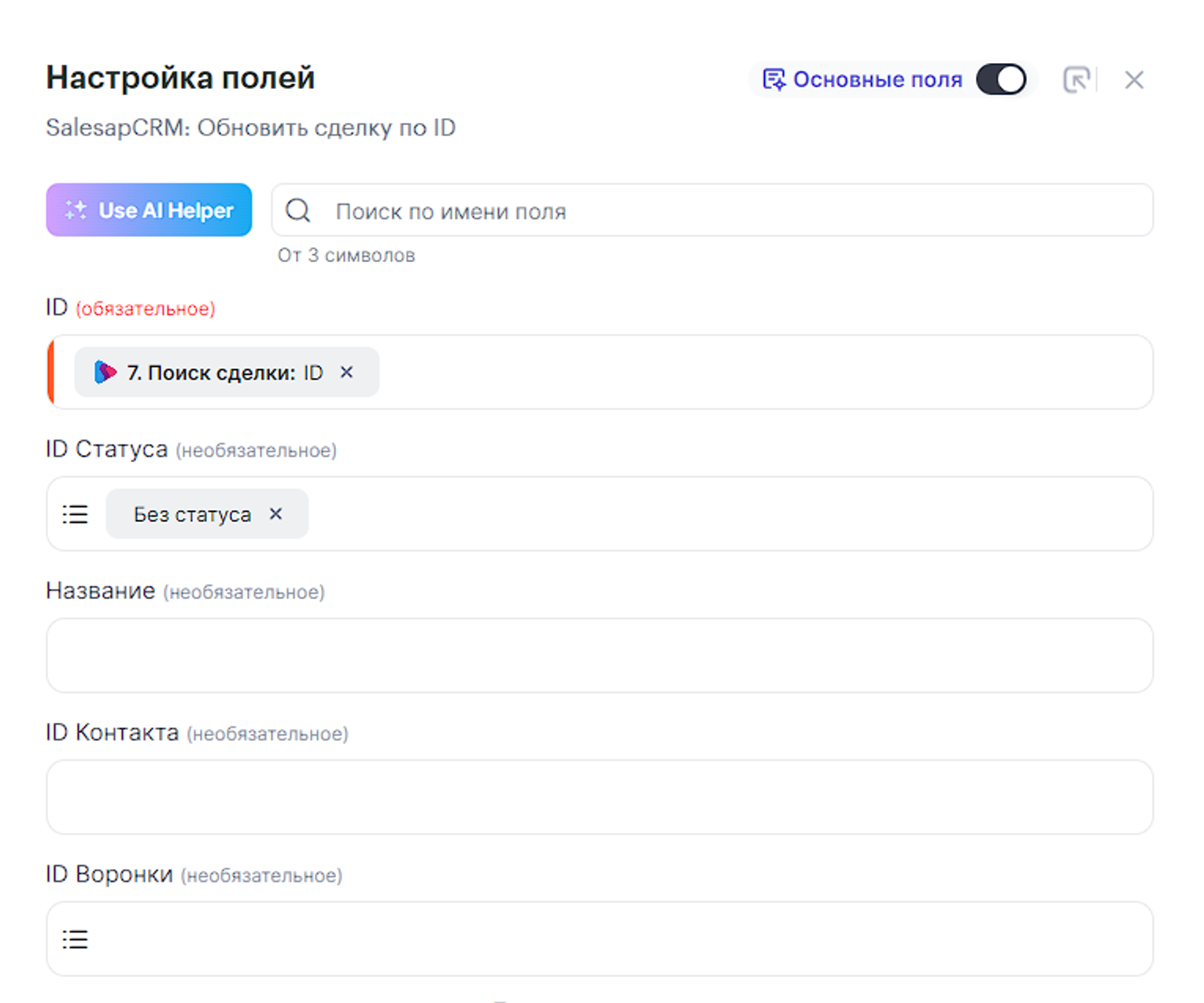1204x1003 pixels.
Task: Click the SalesapCRM logo in ID chip
Action: (105, 372)
